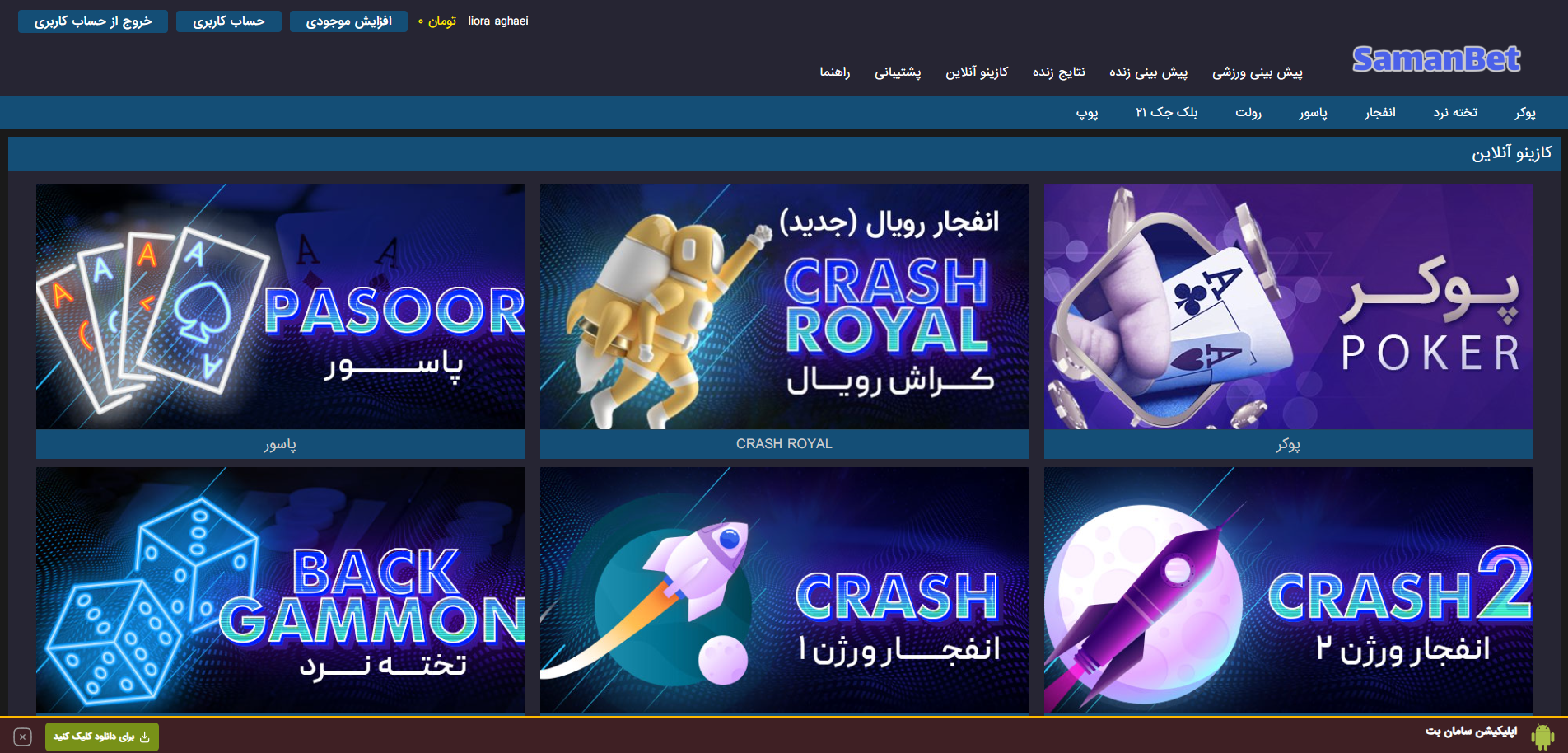Click the CRASH ROYAL caption link
Image resolution: width=1568 pixels, height=753 pixels.
click(x=784, y=444)
